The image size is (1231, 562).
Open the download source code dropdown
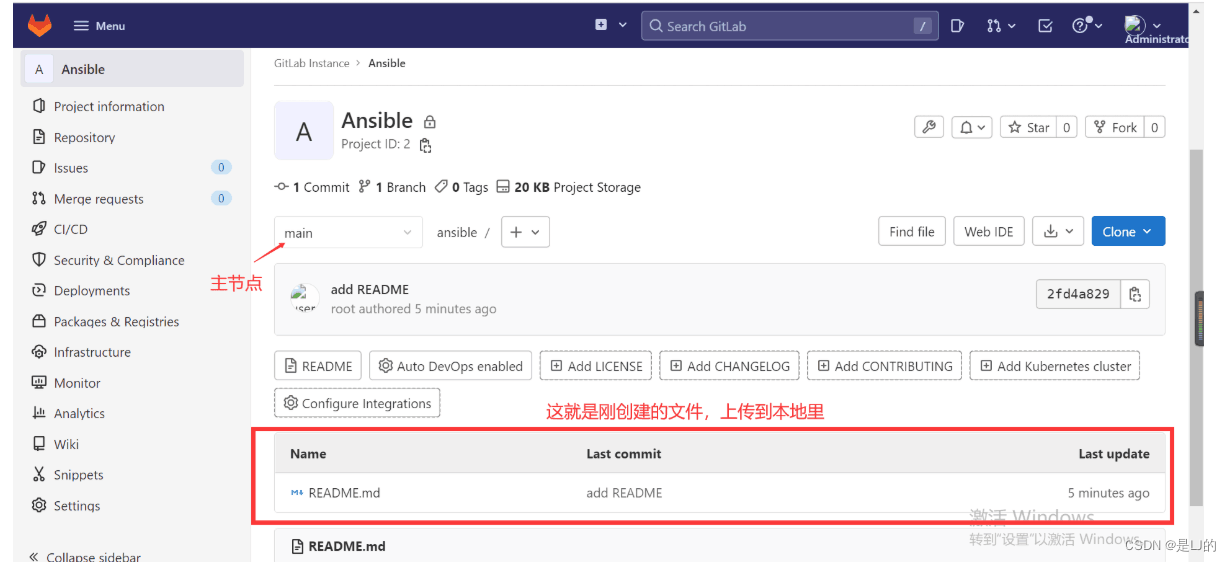(x=1058, y=231)
